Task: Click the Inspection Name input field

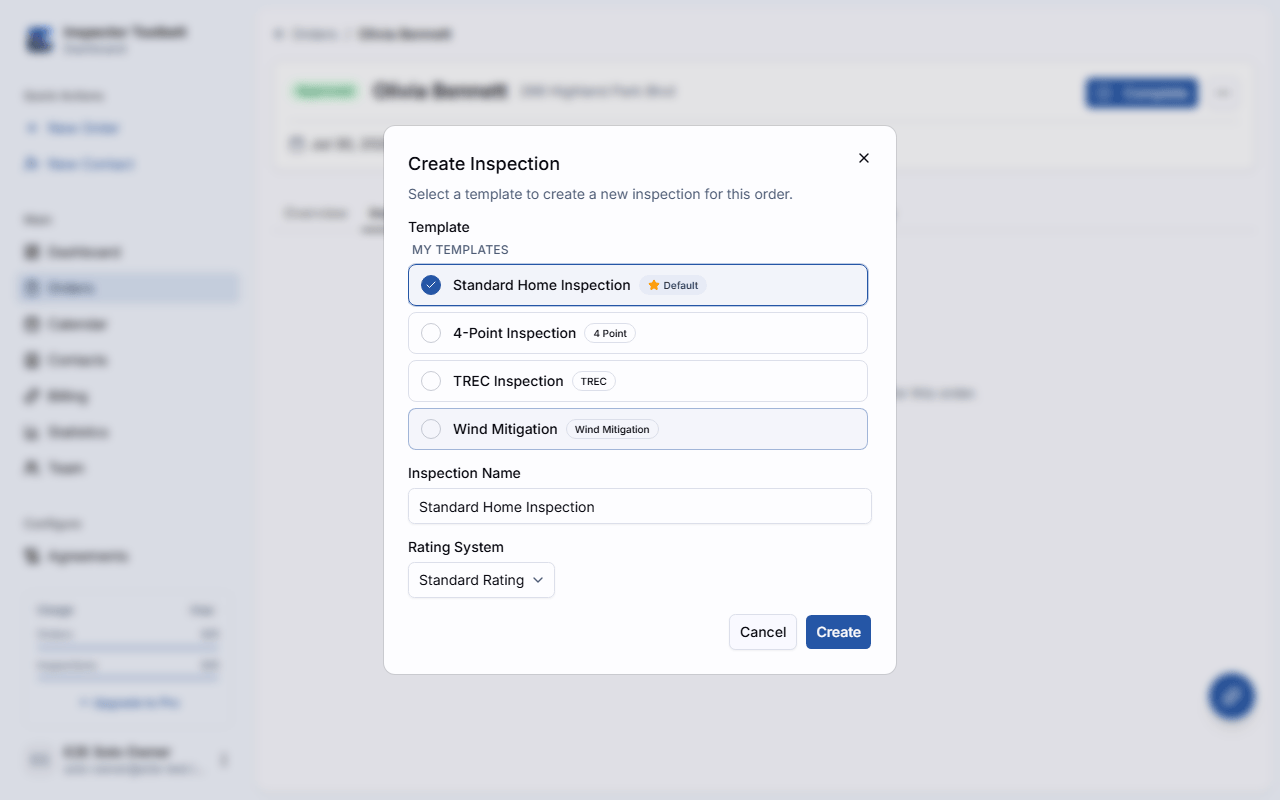Action: point(640,506)
